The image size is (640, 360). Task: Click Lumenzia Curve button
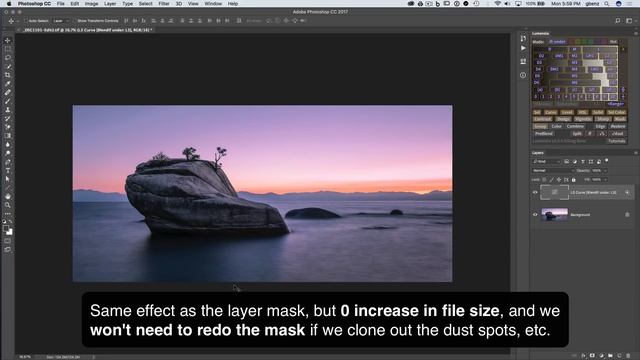click(x=550, y=112)
